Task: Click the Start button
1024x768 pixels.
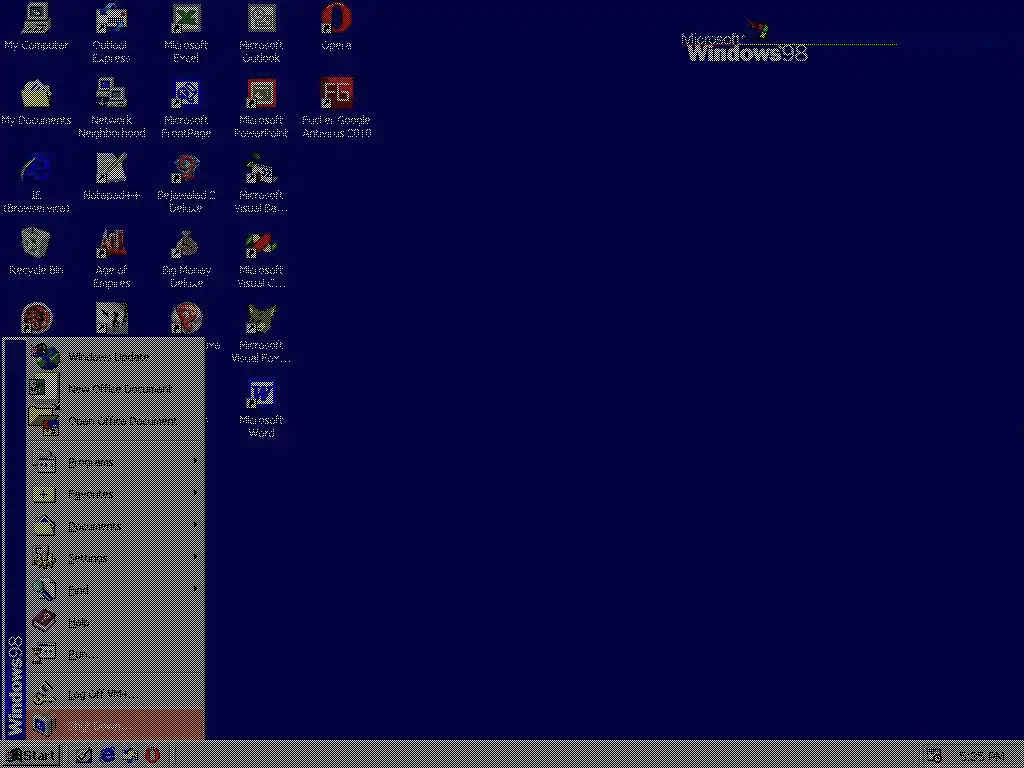Action: pyautogui.click(x=31, y=756)
